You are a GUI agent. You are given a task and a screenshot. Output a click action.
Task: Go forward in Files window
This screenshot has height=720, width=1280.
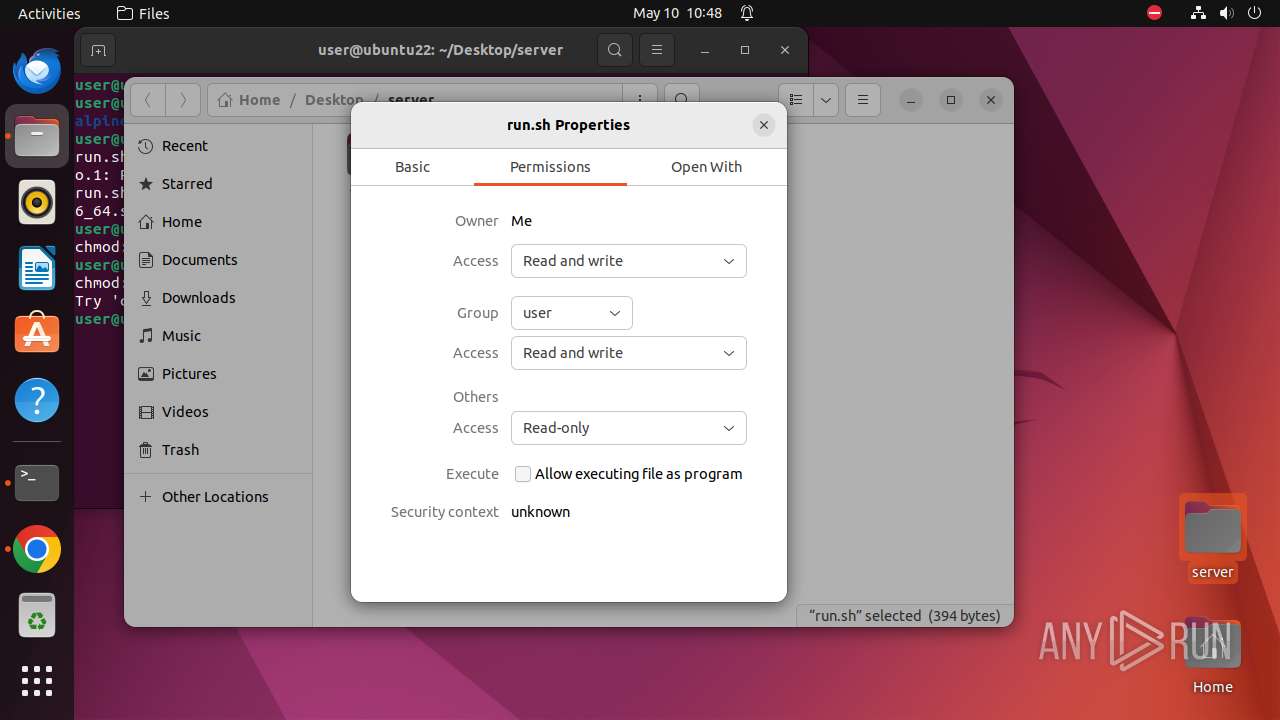click(182, 100)
